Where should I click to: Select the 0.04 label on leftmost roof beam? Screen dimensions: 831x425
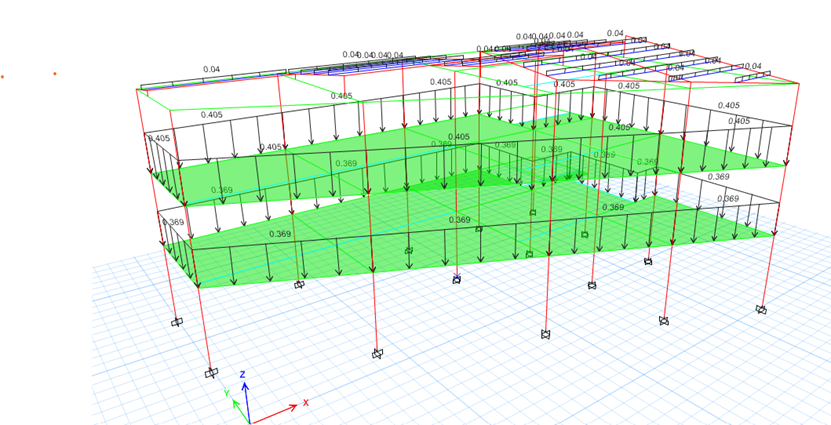click(x=212, y=69)
